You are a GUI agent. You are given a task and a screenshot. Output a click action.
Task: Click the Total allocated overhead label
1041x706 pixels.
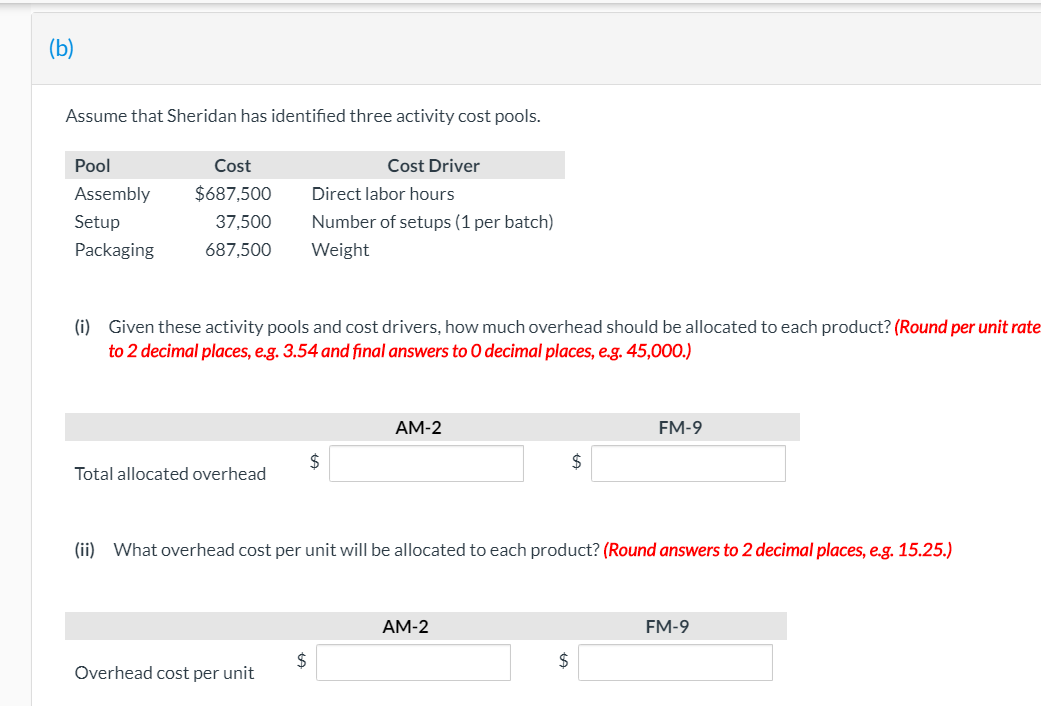click(x=169, y=473)
